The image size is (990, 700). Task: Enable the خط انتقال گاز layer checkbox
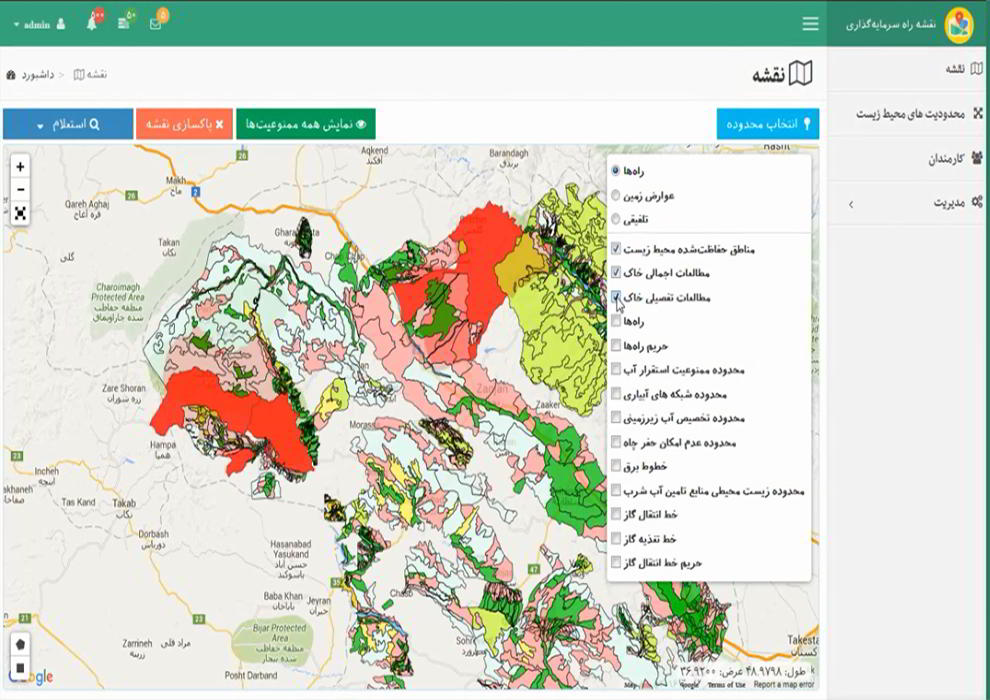tap(616, 514)
